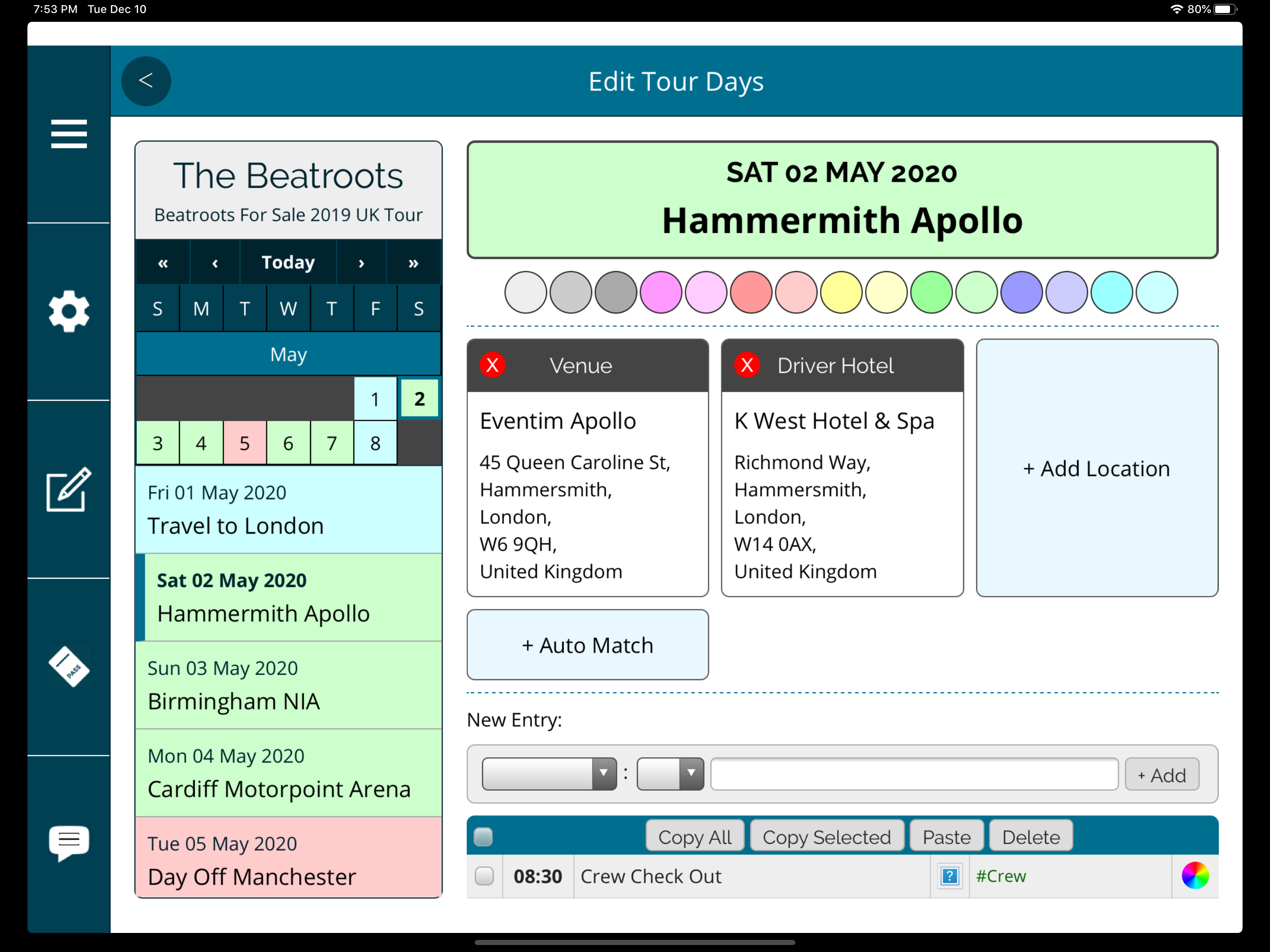Open the pass ticket icon in sidebar
Screen dimensions: 1270x952
click(69, 667)
